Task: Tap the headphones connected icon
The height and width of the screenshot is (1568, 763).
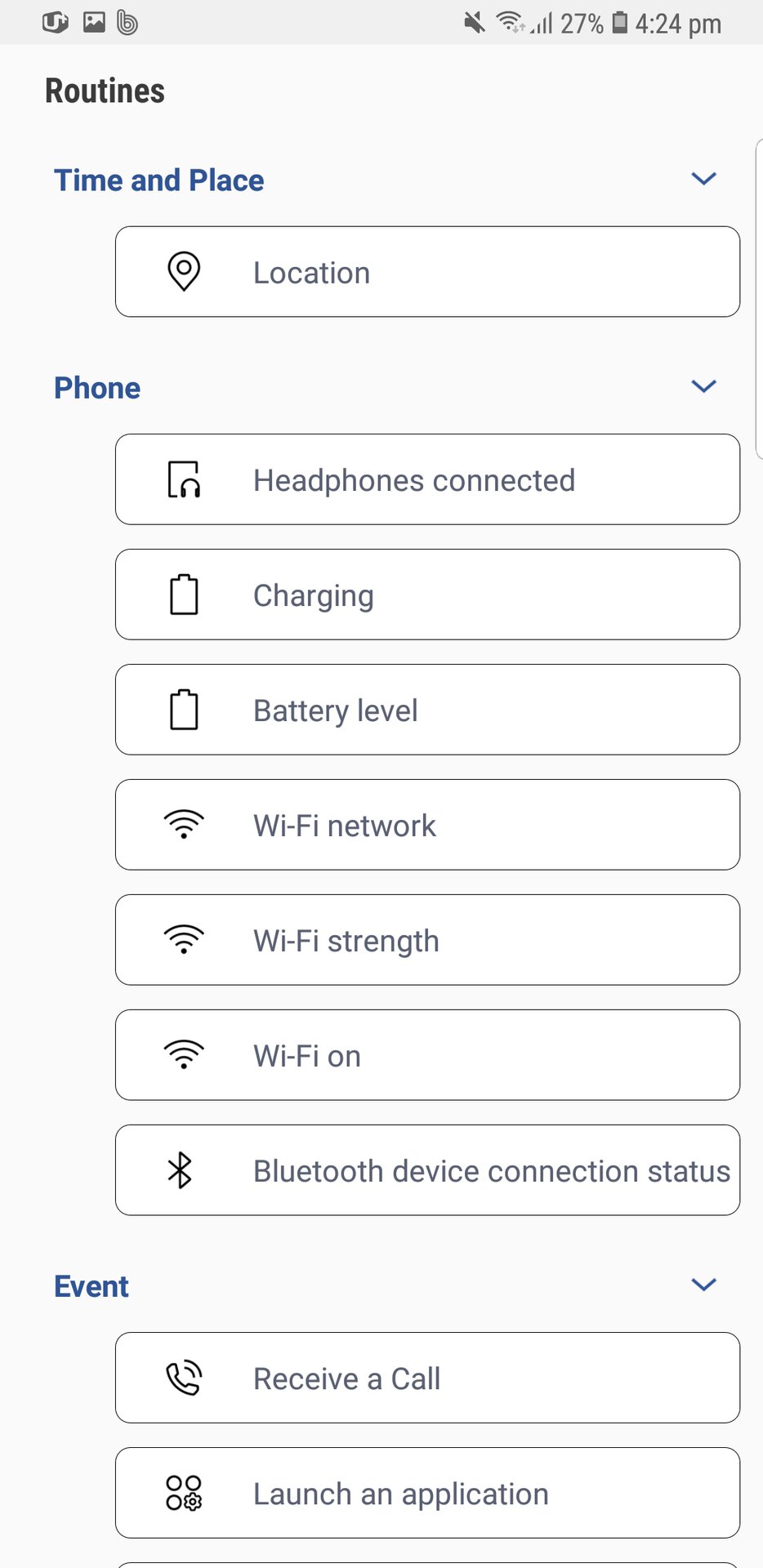Action: pyautogui.click(x=184, y=479)
